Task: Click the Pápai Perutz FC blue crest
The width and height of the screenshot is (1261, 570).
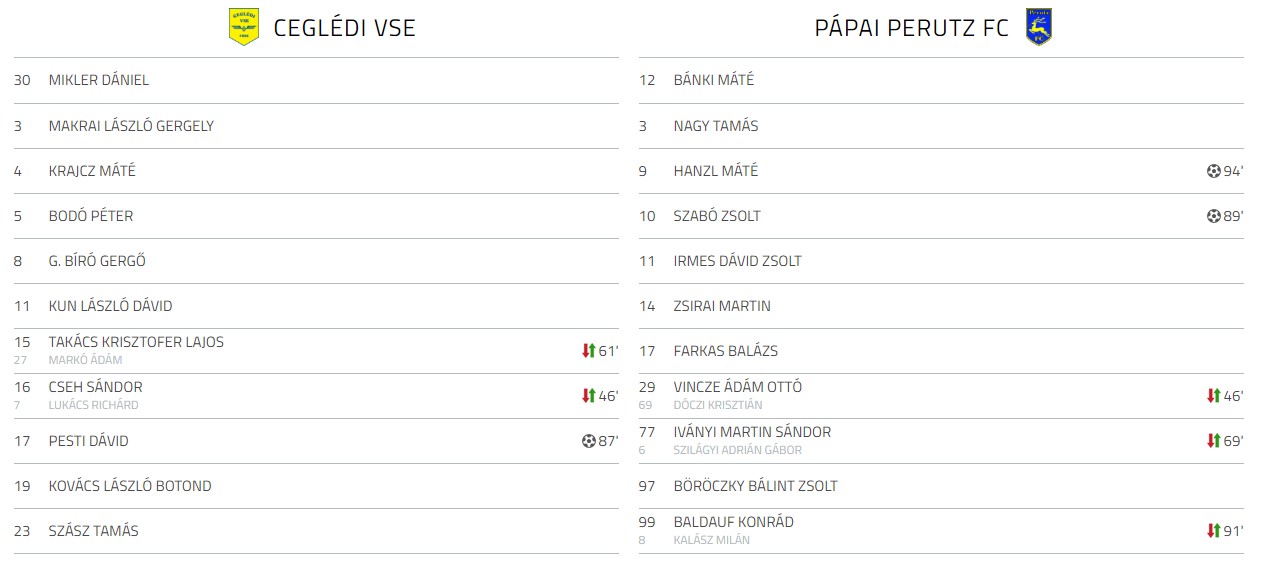Action: click(x=1039, y=27)
